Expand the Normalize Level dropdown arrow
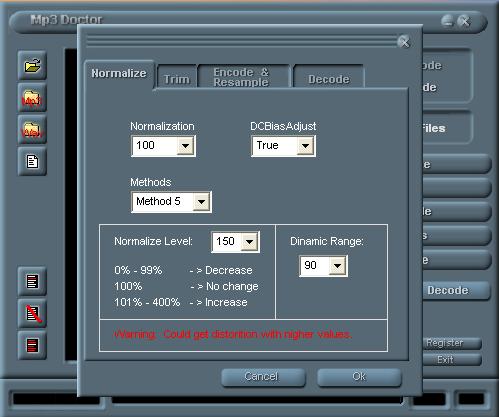499x417 pixels. pos(250,242)
